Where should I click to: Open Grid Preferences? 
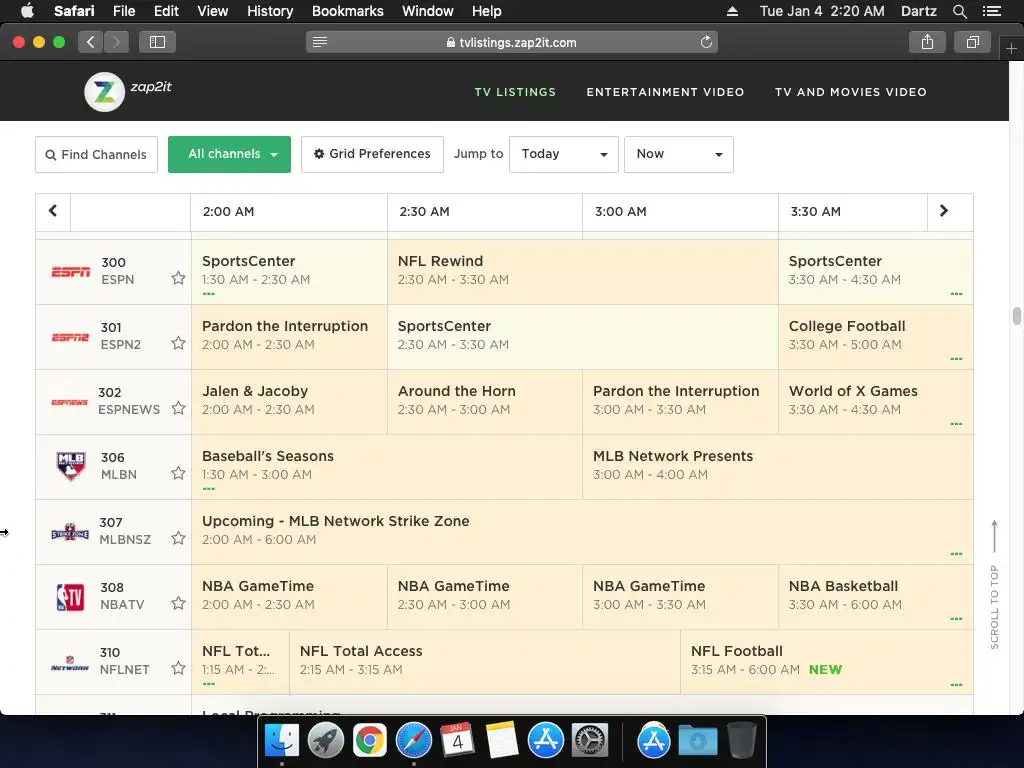click(372, 155)
